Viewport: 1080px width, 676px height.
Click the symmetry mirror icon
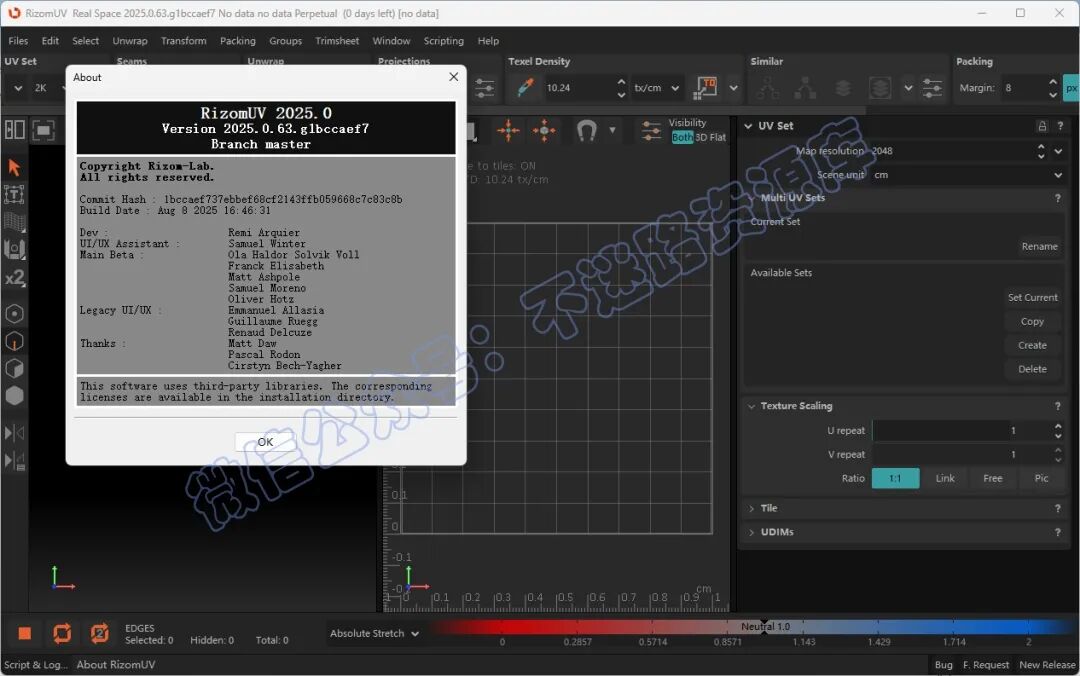(14, 433)
